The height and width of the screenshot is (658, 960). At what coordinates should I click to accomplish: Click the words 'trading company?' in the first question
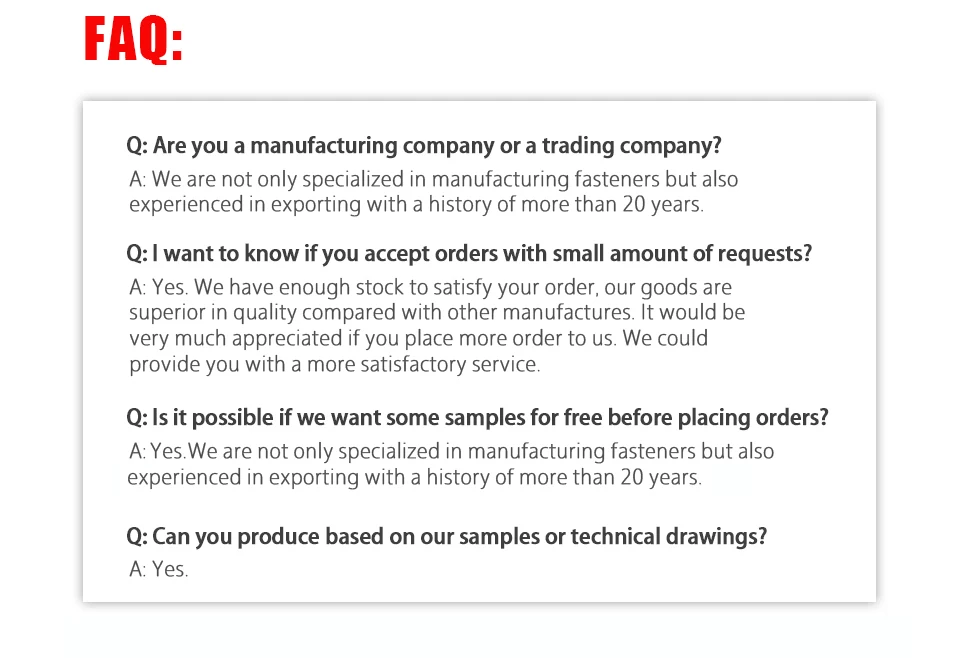(x=631, y=146)
